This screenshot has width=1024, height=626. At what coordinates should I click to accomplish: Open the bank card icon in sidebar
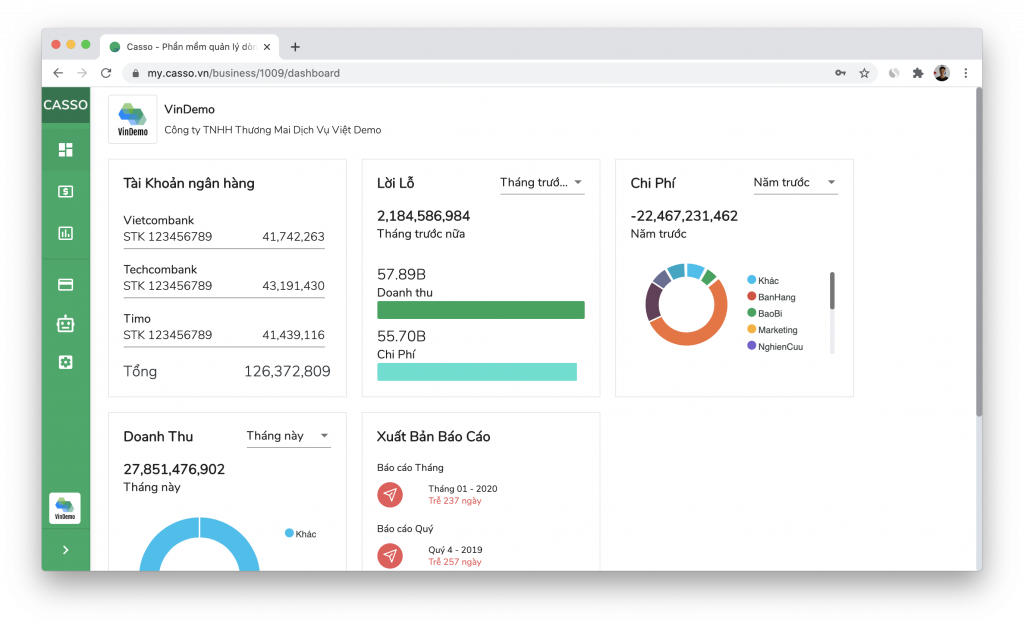coord(65,285)
